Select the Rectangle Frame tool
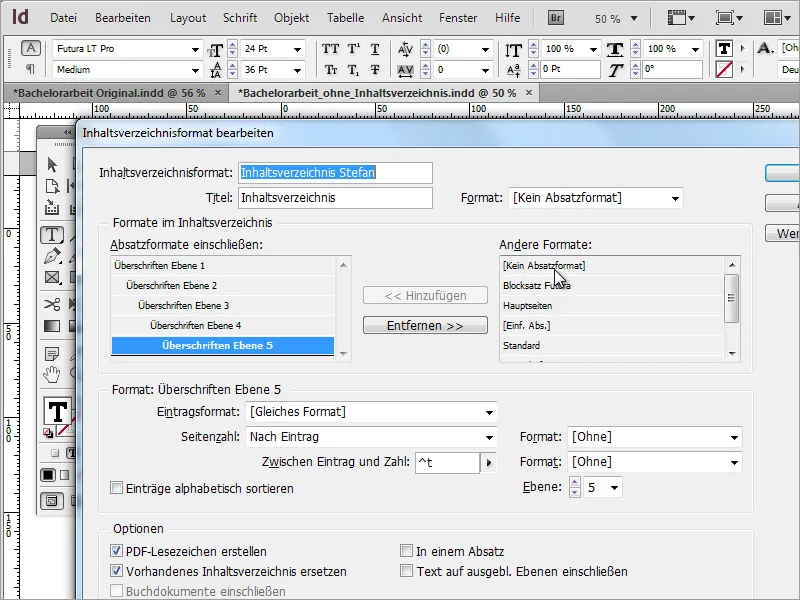The height and width of the screenshot is (600, 800). 52,278
